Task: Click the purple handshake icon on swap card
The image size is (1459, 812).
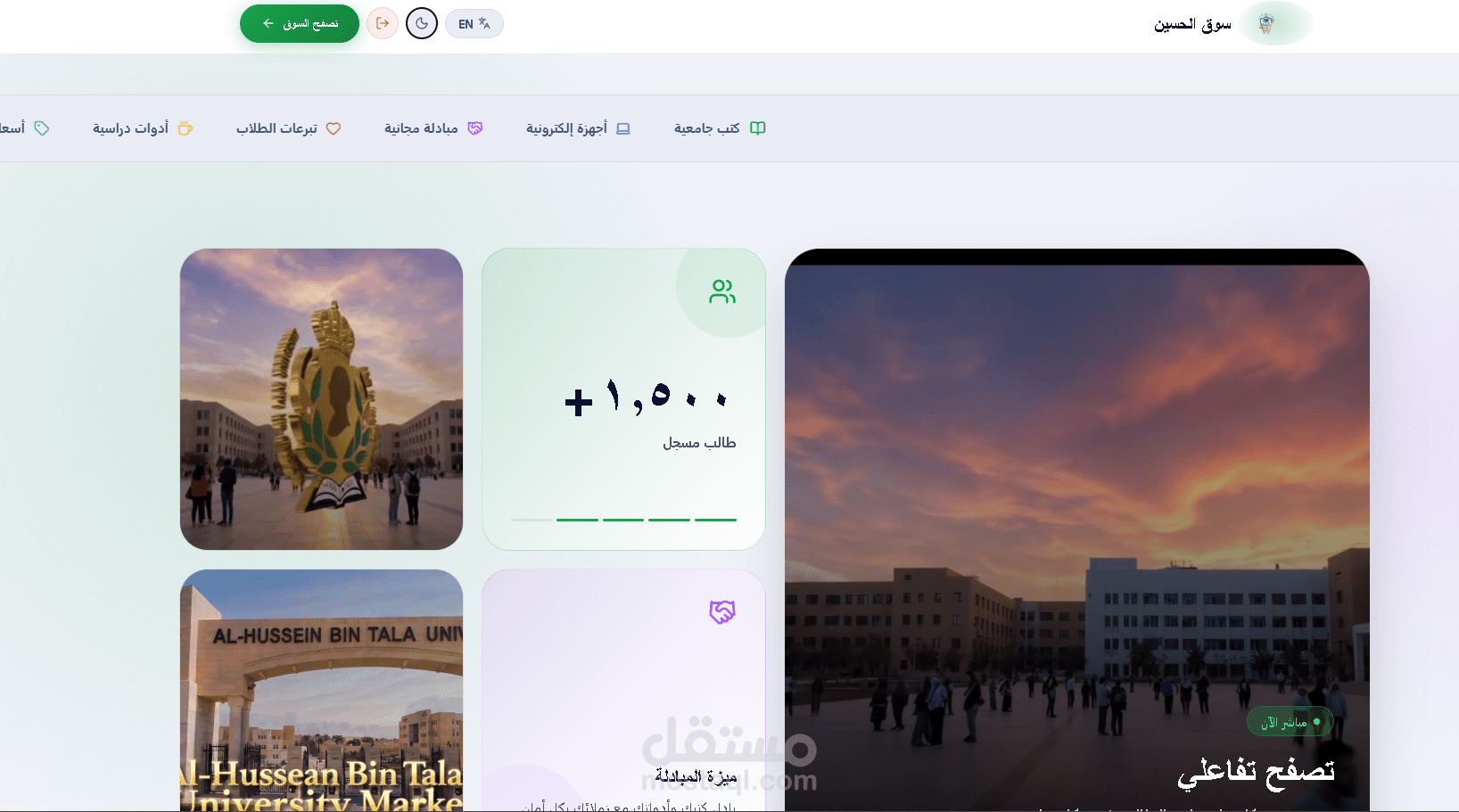Action: coord(722,612)
